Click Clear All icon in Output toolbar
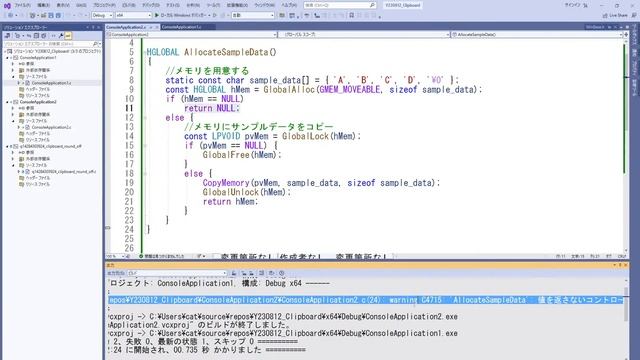The image size is (640, 360). tap(261, 273)
